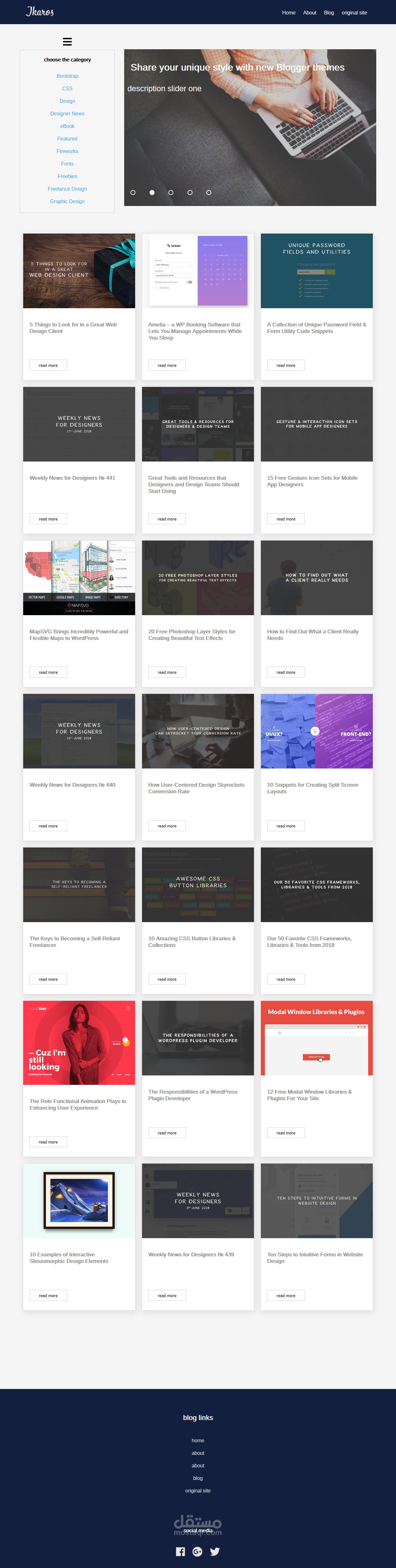Choose the Design category link
This screenshot has height=1568, width=396.
click(x=67, y=101)
